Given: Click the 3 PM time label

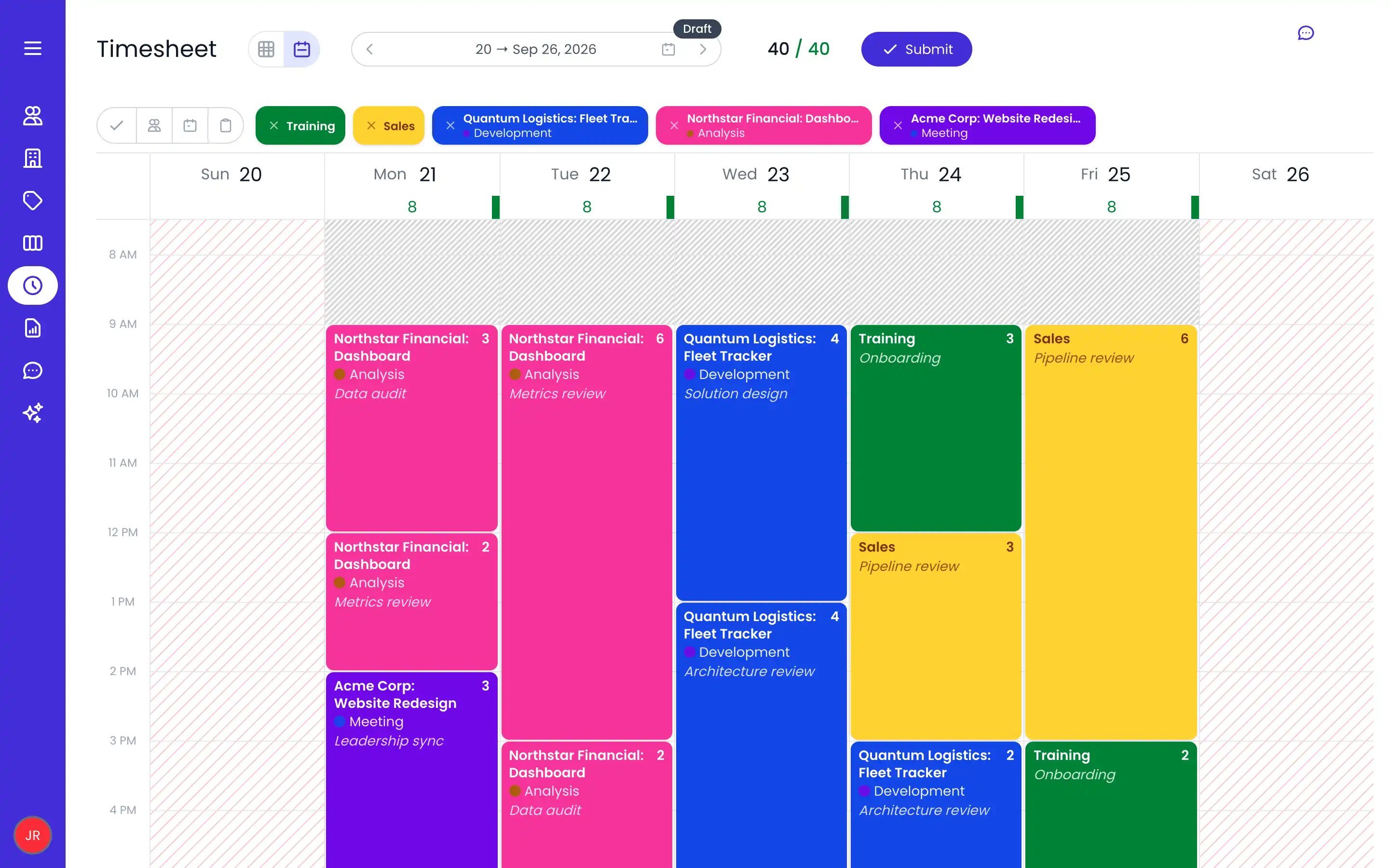Looking at the screenshot, I should point(123,741).
